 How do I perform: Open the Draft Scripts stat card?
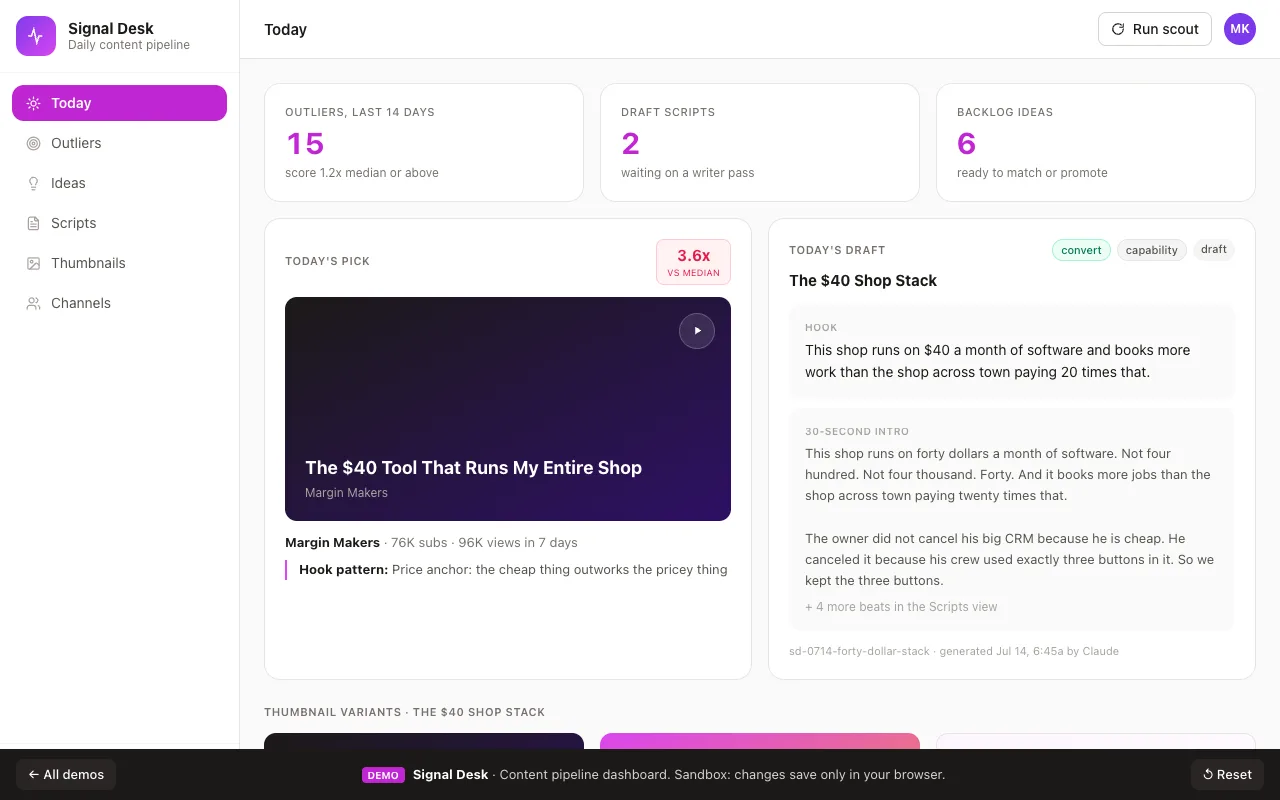click(x=760, y=142)
